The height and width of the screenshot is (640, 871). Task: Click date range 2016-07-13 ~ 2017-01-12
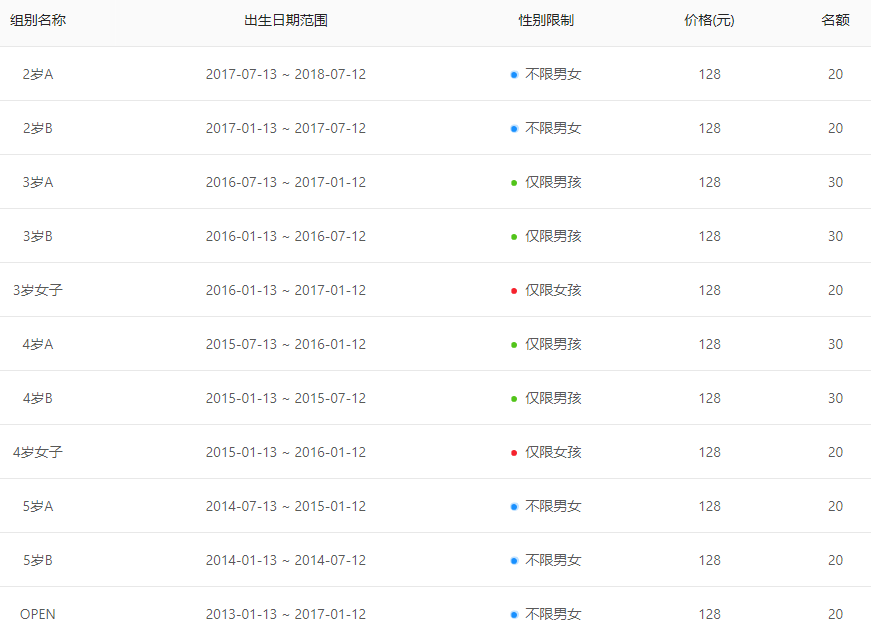point(286,182)
